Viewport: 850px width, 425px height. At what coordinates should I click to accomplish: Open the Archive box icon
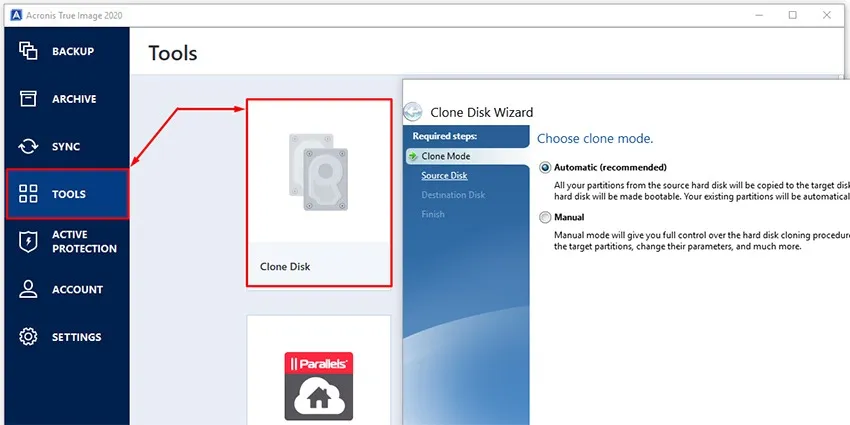click(28, 99)
